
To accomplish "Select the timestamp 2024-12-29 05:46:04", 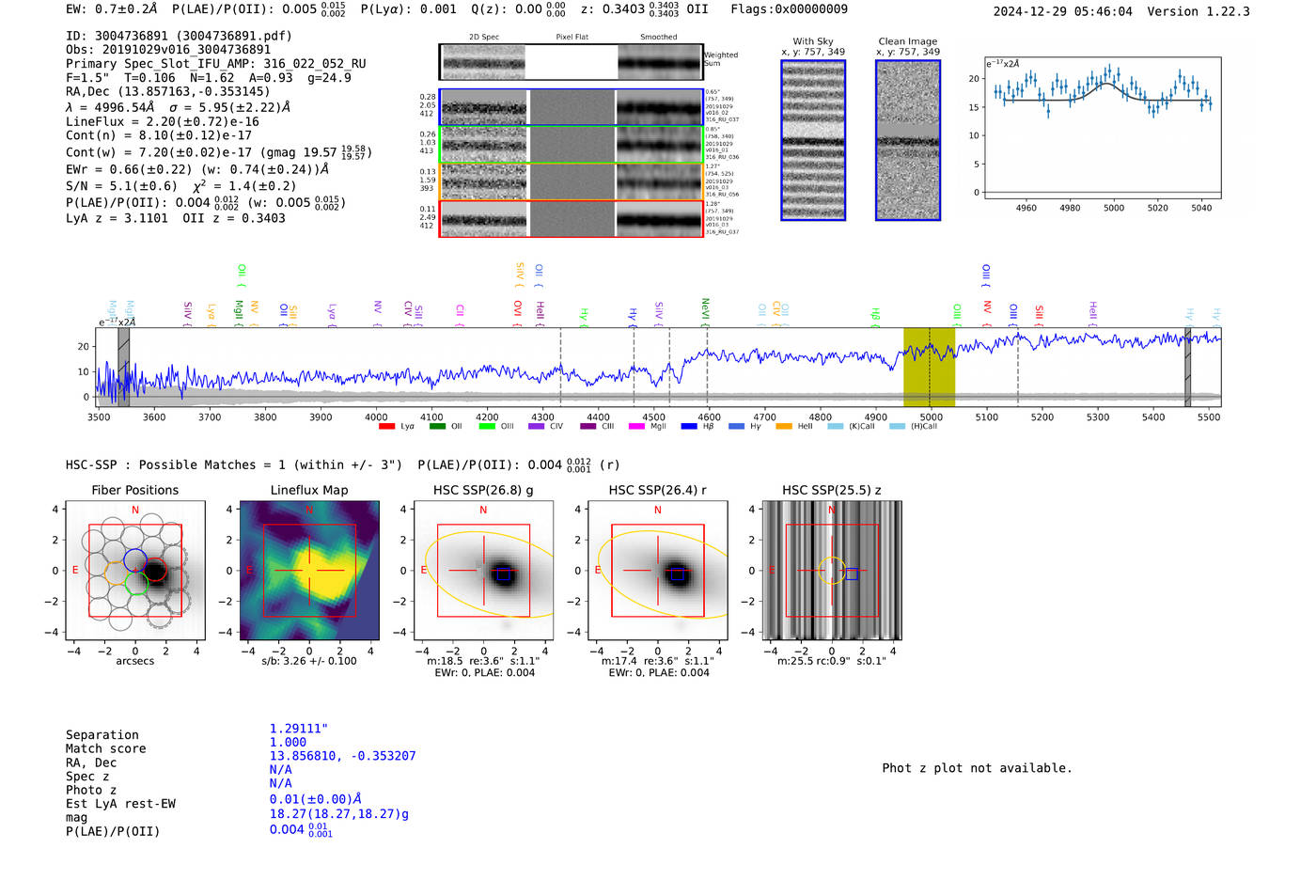I will tap(1063, 11).
